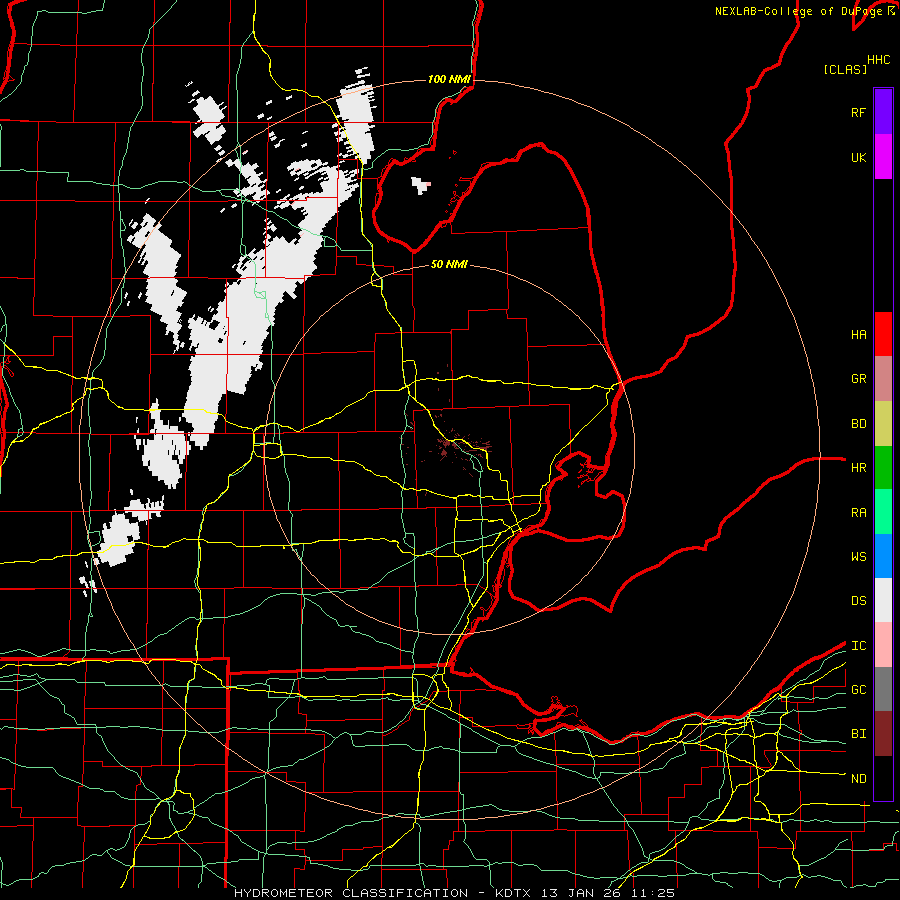900x900 pixels.
Task: Click the UK legend label
Action: click(859, 157)
